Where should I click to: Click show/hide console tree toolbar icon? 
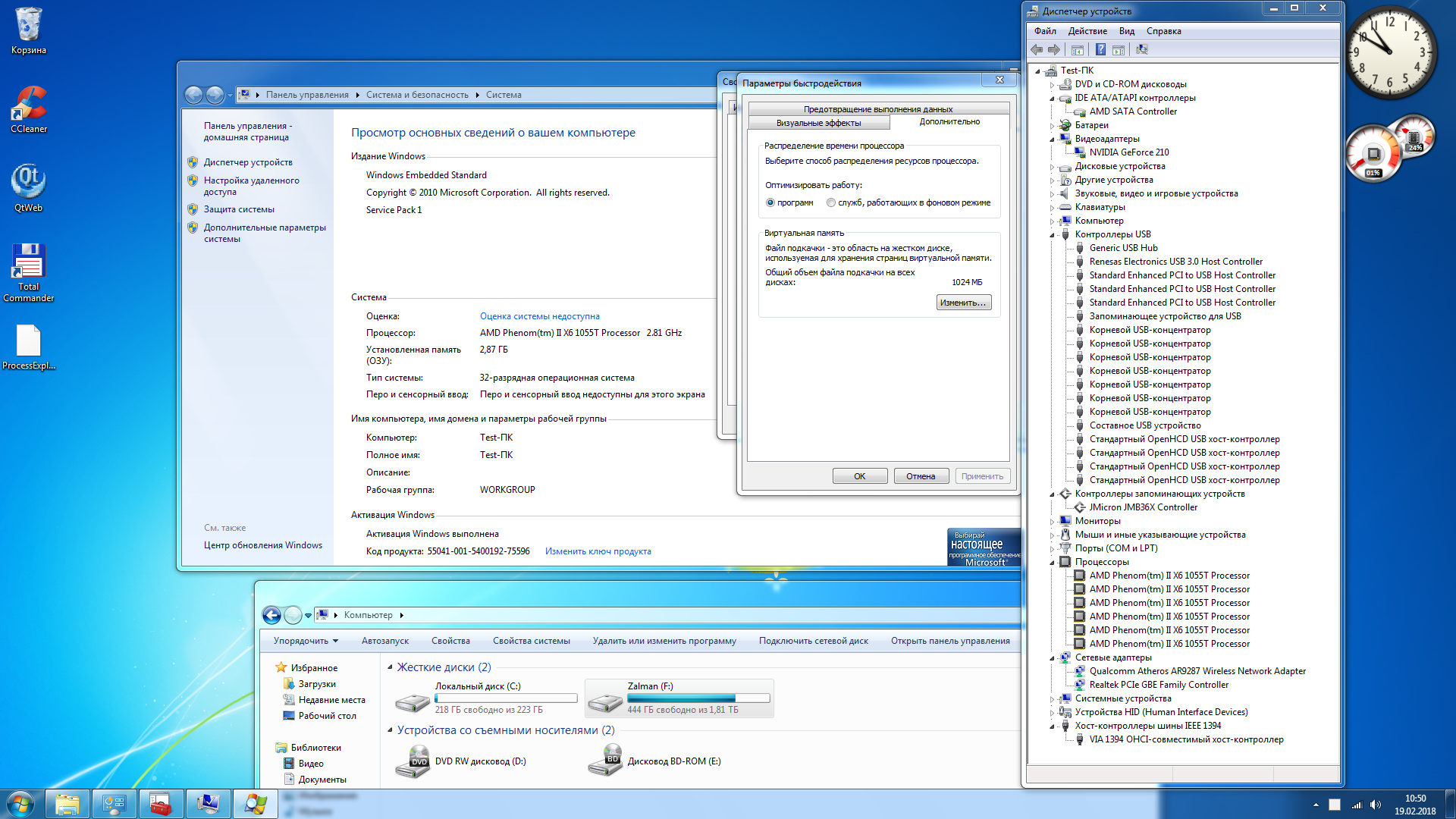click(1077, 50)
